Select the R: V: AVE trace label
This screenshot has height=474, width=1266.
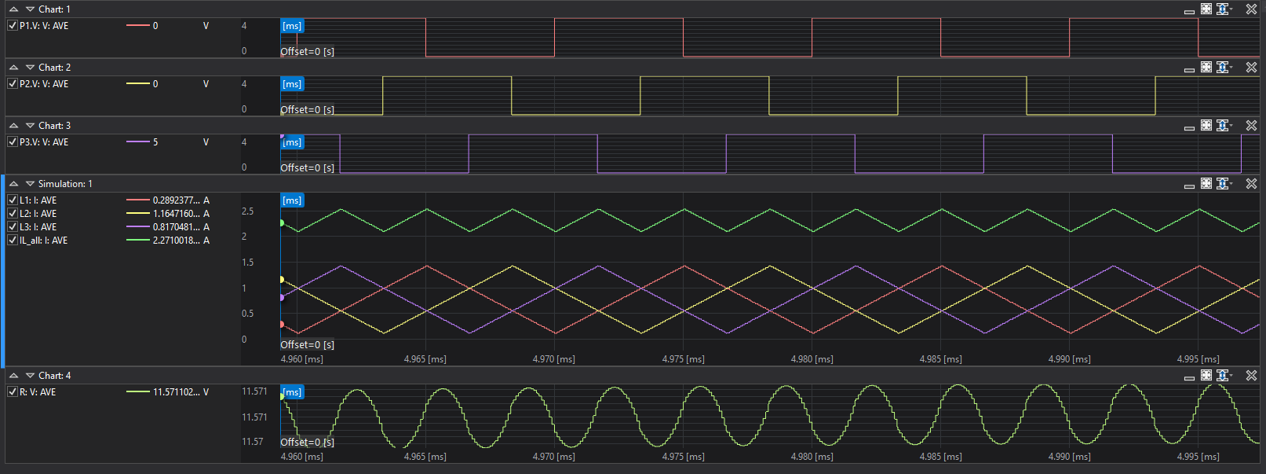pos(38,392)
